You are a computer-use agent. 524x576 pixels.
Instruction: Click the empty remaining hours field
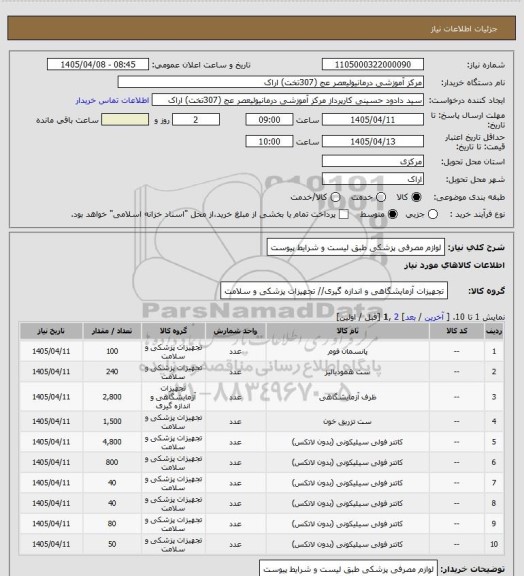(125, 120)
